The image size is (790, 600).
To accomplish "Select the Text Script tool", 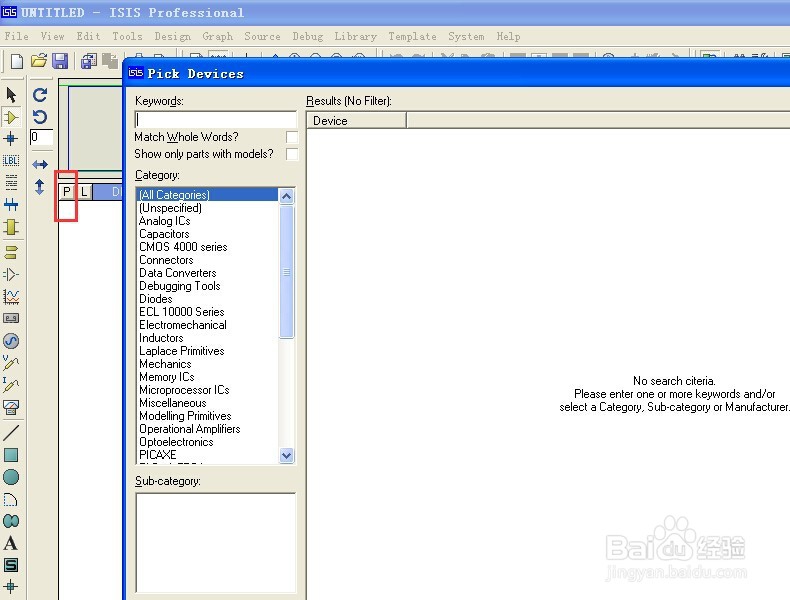I will click(11, 182).
